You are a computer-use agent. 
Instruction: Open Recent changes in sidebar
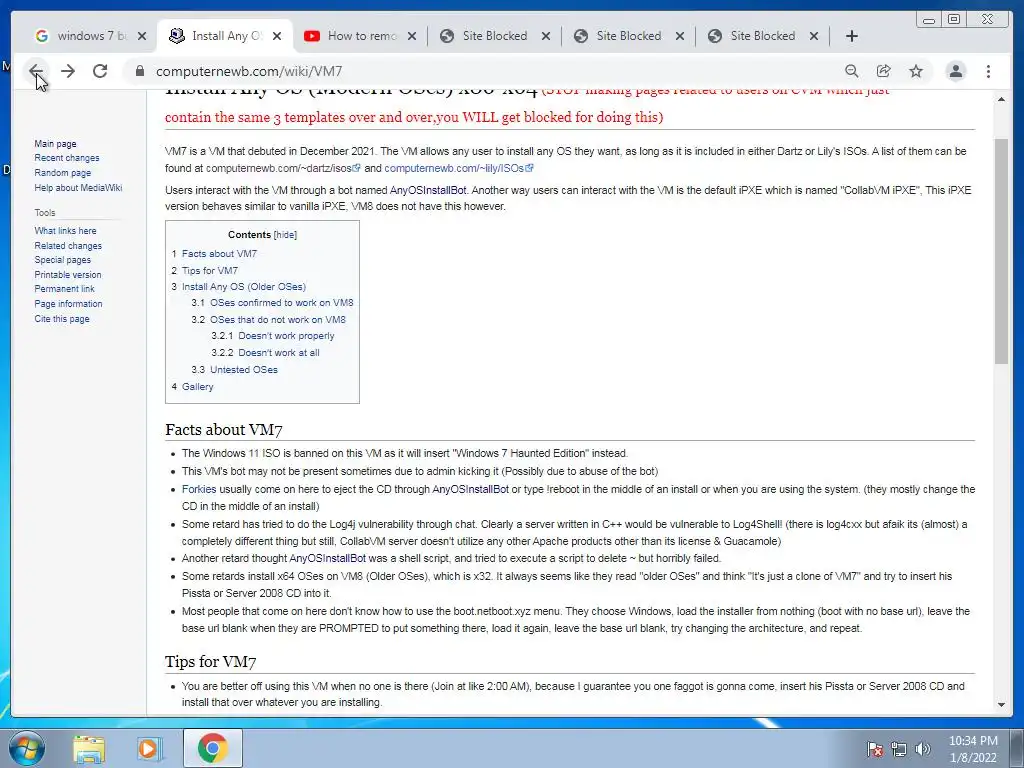coord(67,158)
